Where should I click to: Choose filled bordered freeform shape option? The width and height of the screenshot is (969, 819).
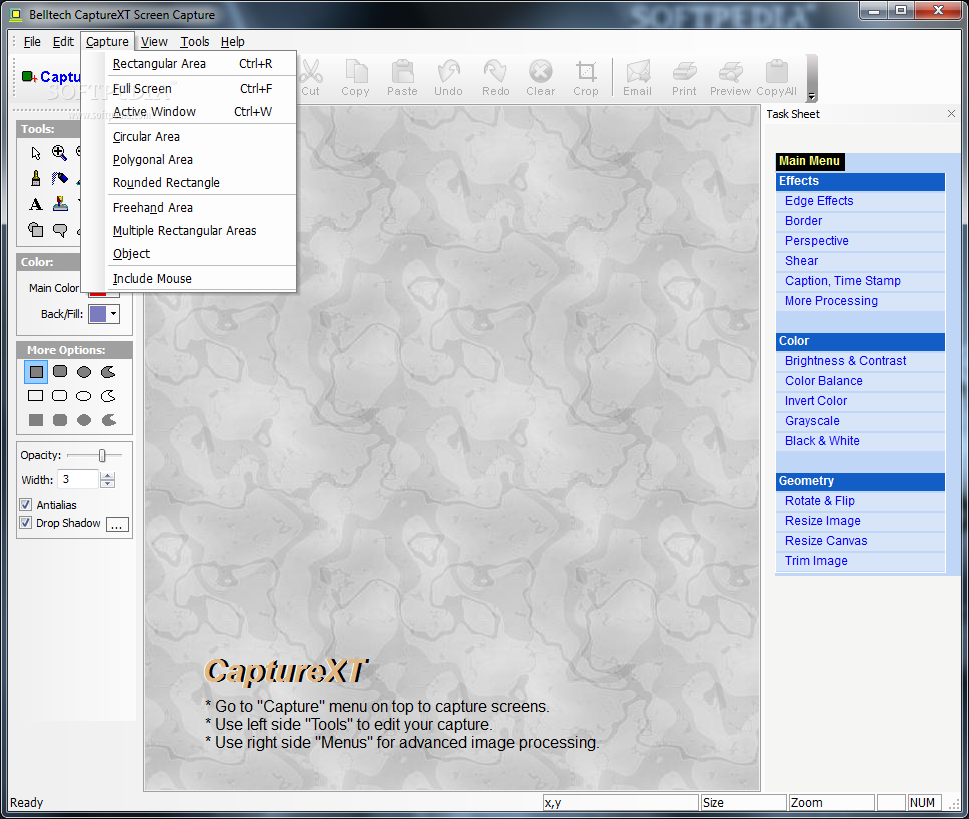point(108,371)
